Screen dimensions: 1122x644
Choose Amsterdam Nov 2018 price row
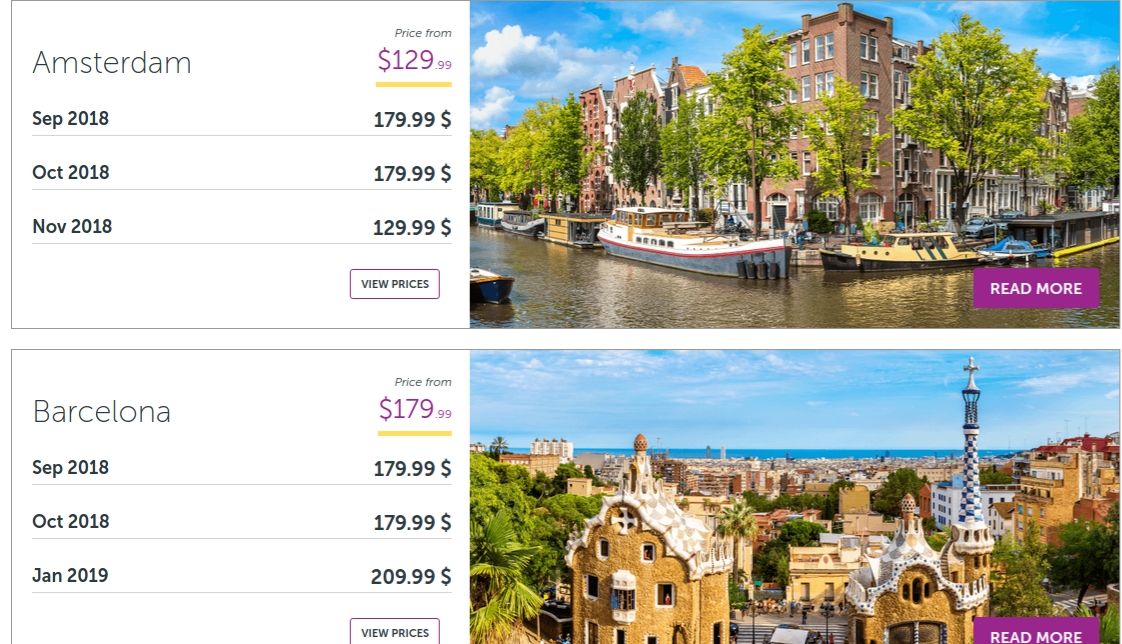pyautogui.click(x=242, y=227)
